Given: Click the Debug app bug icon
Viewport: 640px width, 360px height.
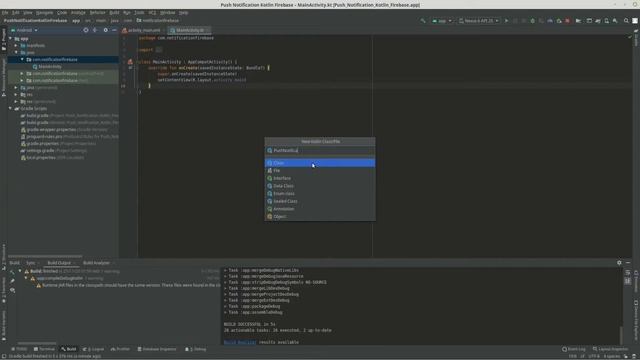Looking at the screenshot, I should [532, 20].
